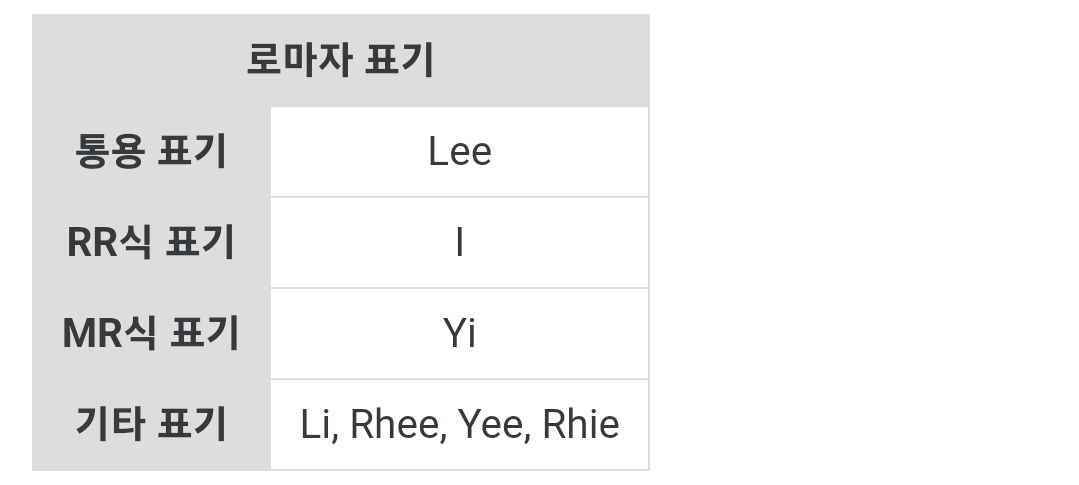Click the 로마자 표기 table header
The width and height of the screenshot is (1079, 485).
340,60
